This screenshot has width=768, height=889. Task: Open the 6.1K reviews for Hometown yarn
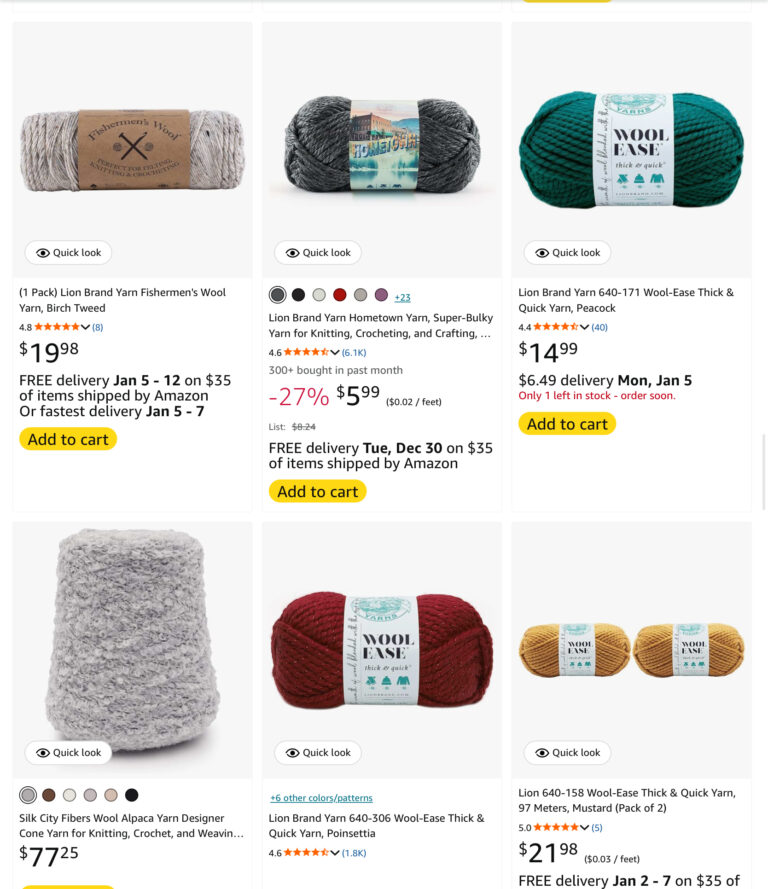tap(352, 352)
